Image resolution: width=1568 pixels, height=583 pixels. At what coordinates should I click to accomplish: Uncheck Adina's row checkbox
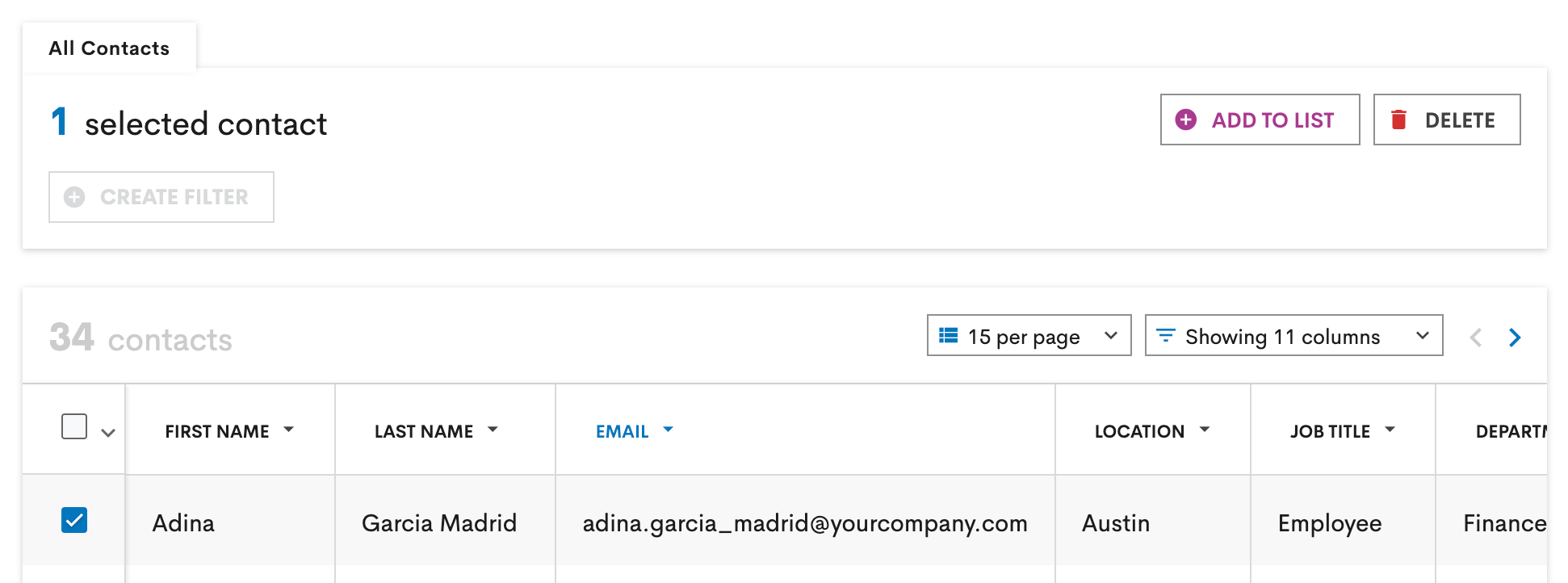tap(74, 522)
